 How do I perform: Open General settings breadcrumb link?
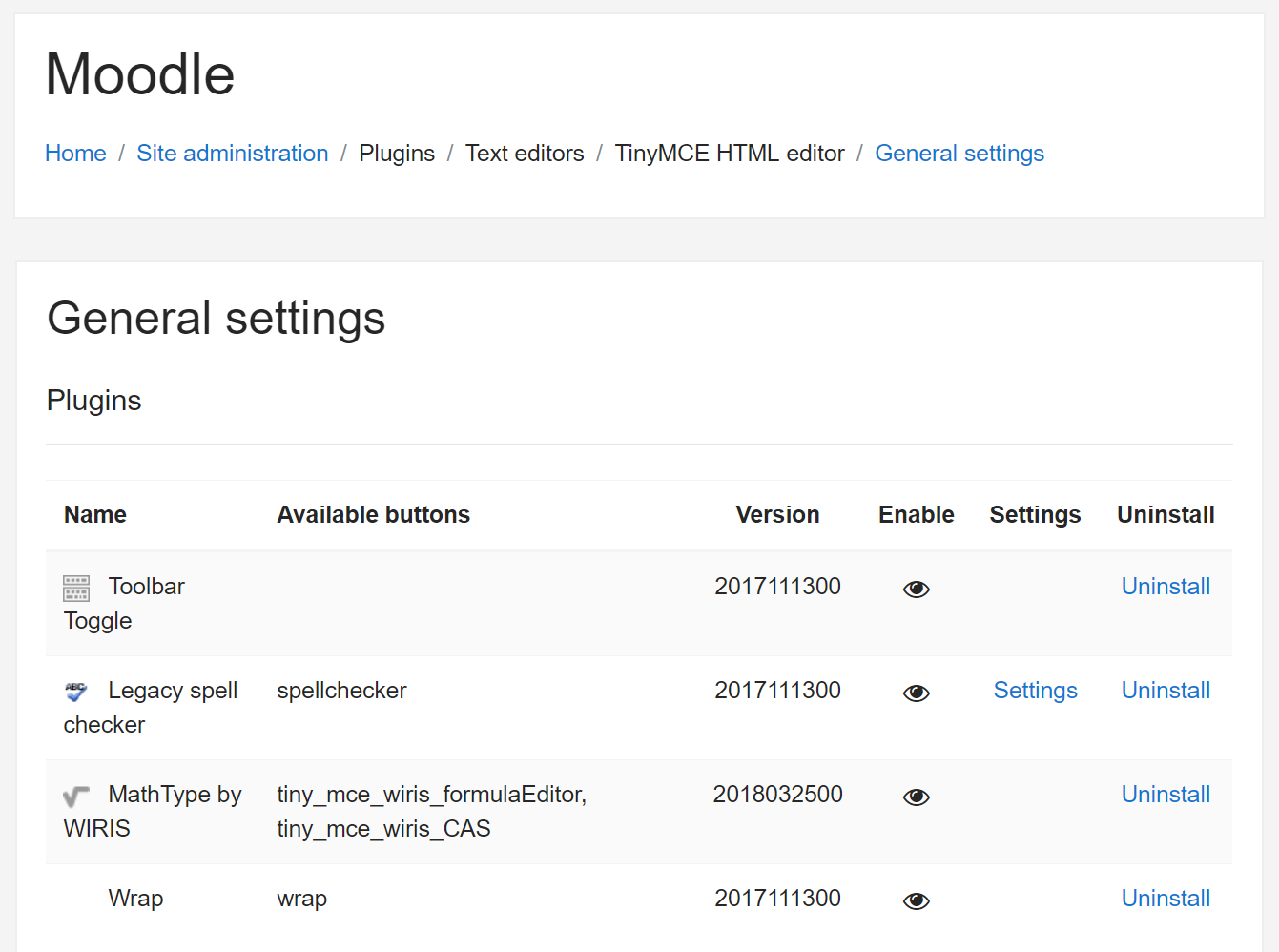(x=959, y=154)
